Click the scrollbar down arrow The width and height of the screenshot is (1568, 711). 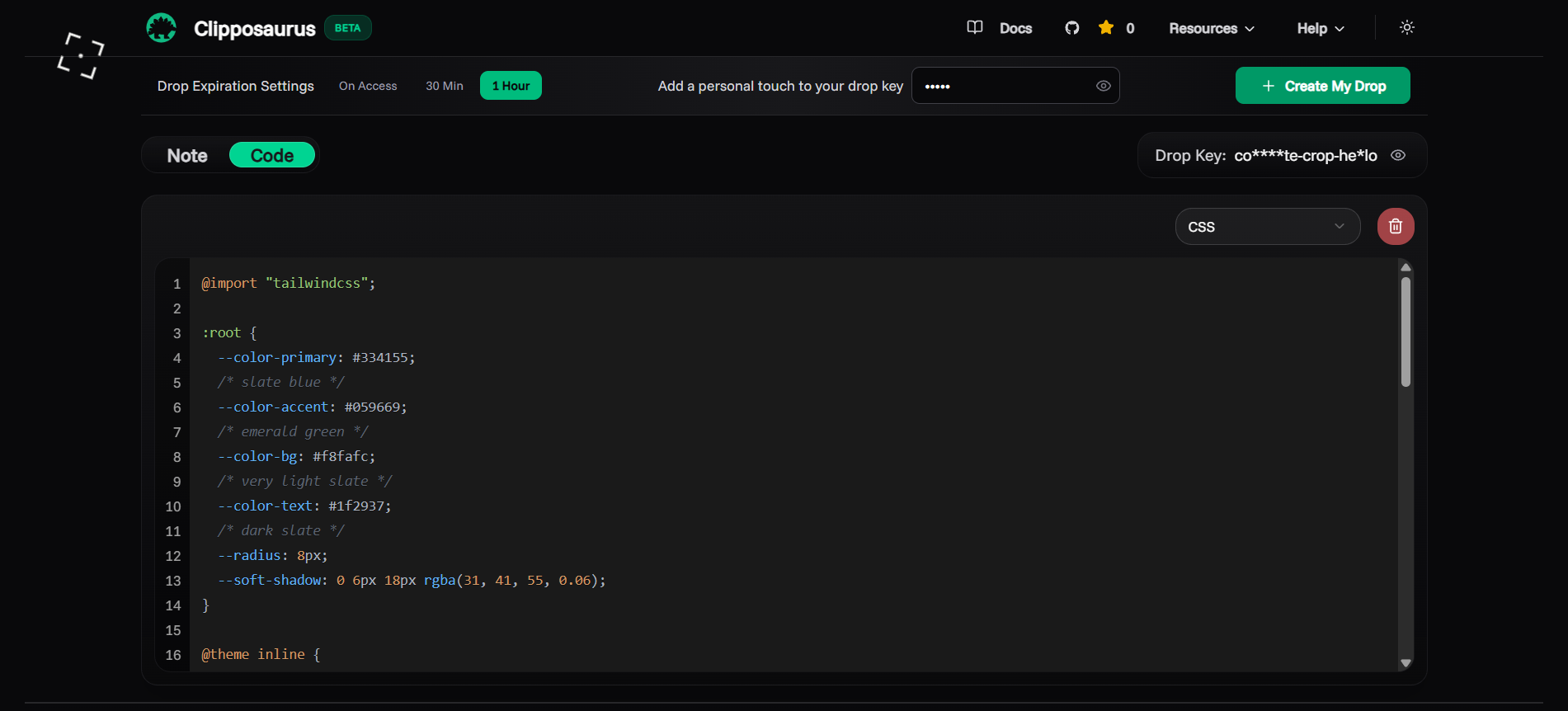[1406, 663]
